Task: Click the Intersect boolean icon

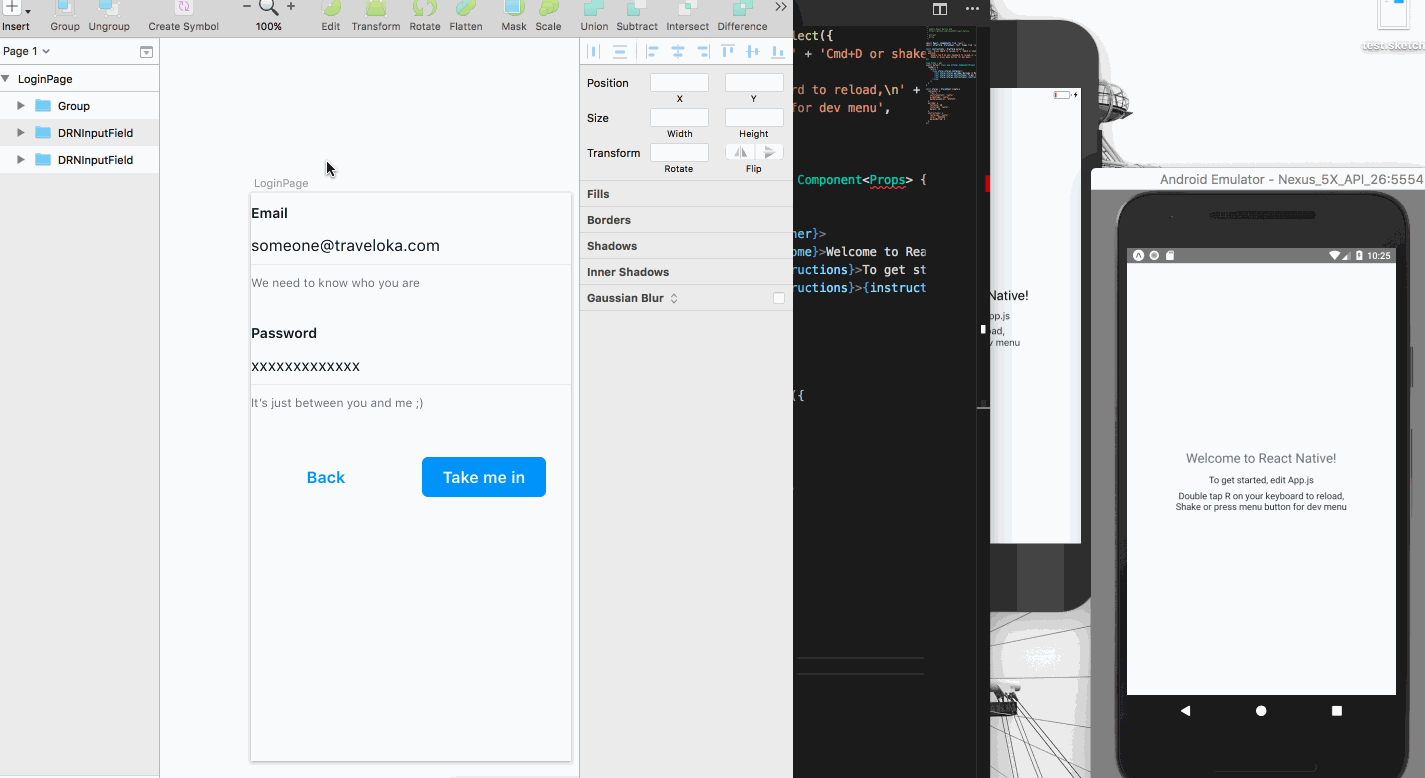Action: click(688, 7)
